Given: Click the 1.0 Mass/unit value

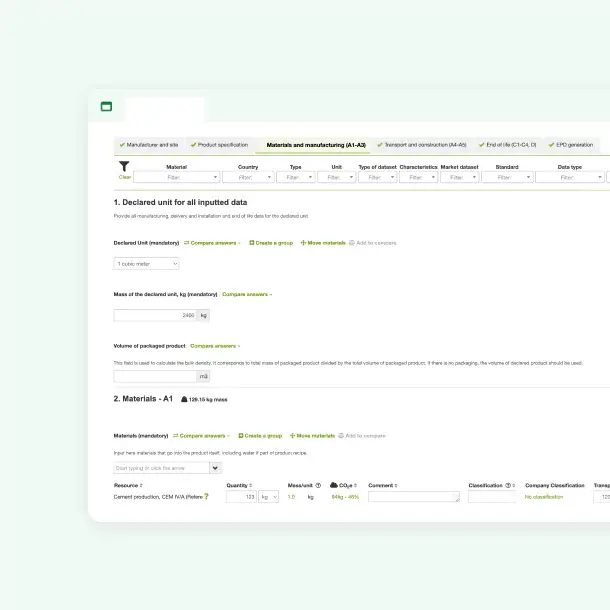Looking at the screenshot, I should pyautogui.click(x=291, y=497).
